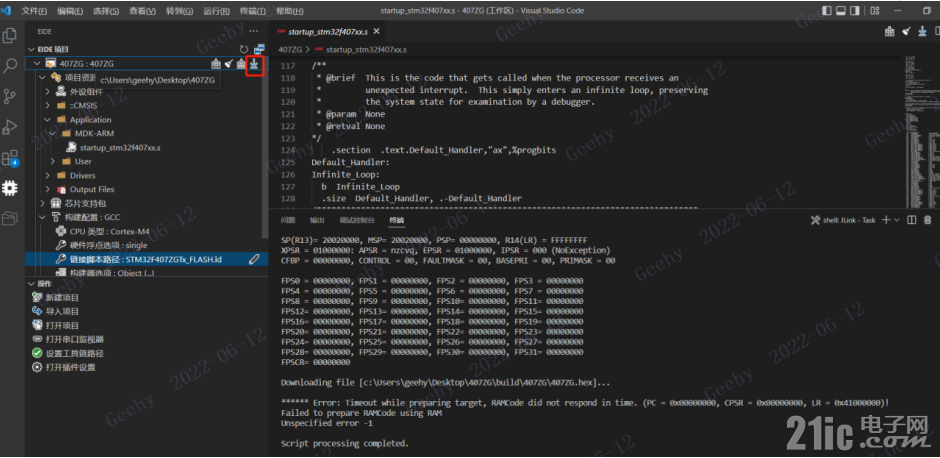Switch to the 问题 panel tab
The width and height of the screenshot is (940, 458).
coord(288,220)
